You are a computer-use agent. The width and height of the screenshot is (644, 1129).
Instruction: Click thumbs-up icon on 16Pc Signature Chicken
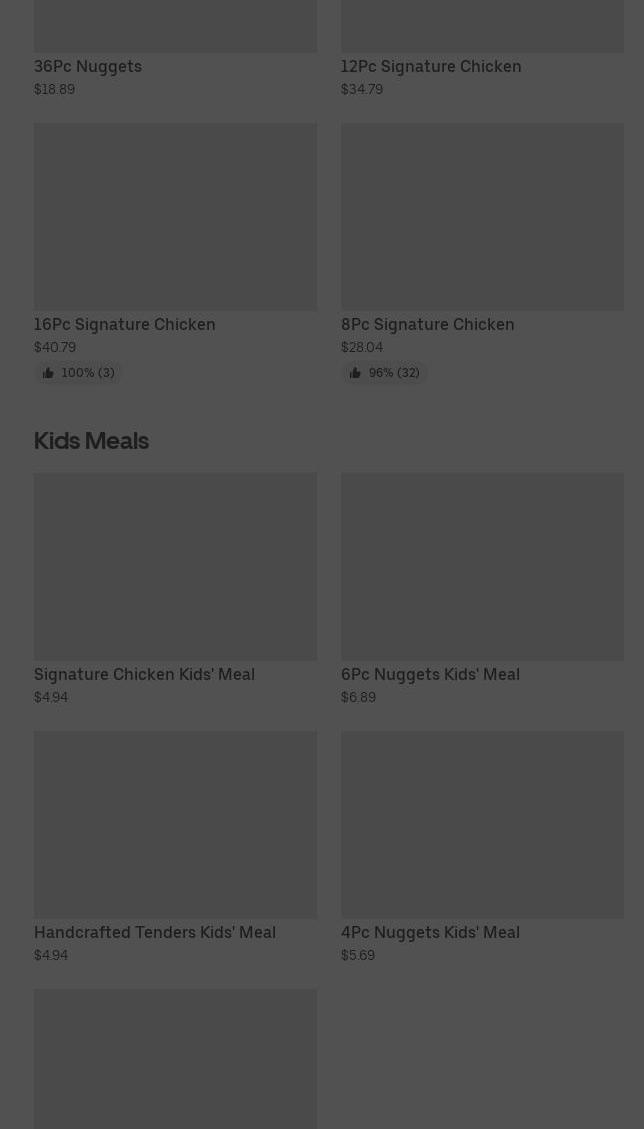pos(48,373)
